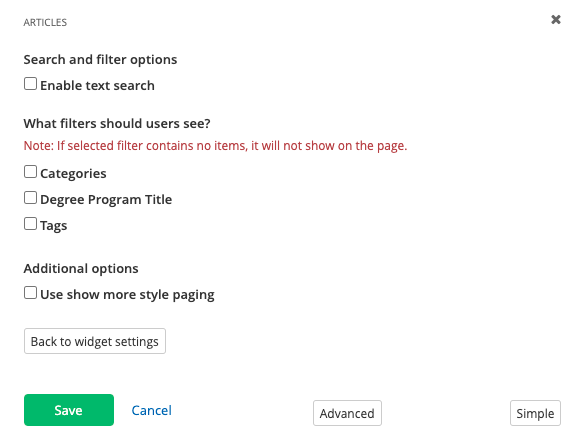
Task: Select 'What filters should users see?' heading
Action: [117, 124]
